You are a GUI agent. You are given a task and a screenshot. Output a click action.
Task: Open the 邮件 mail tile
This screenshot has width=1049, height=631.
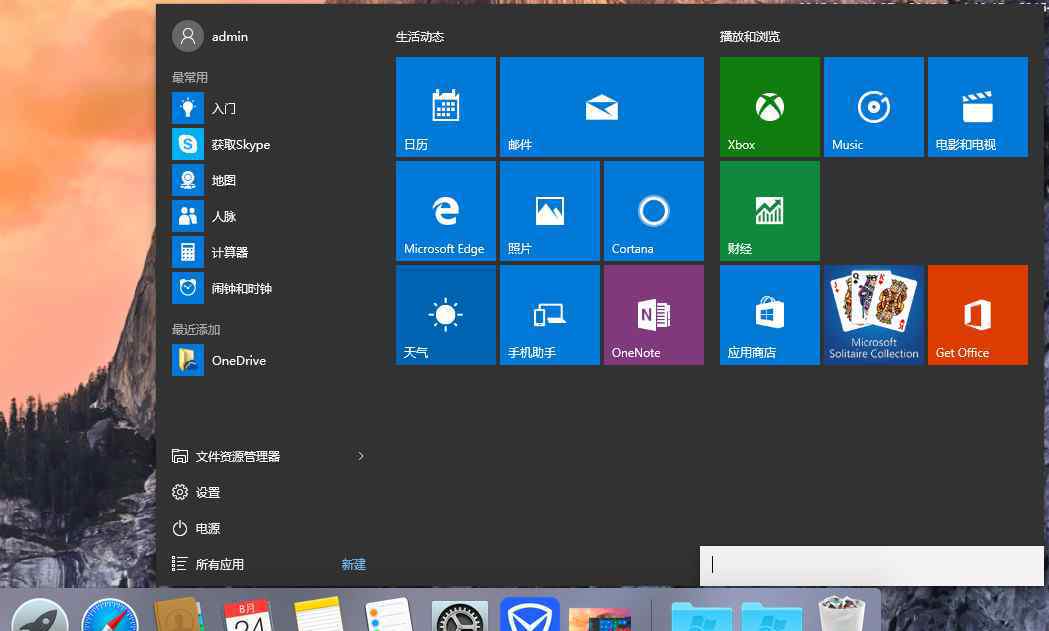click(x=601, y=107)
